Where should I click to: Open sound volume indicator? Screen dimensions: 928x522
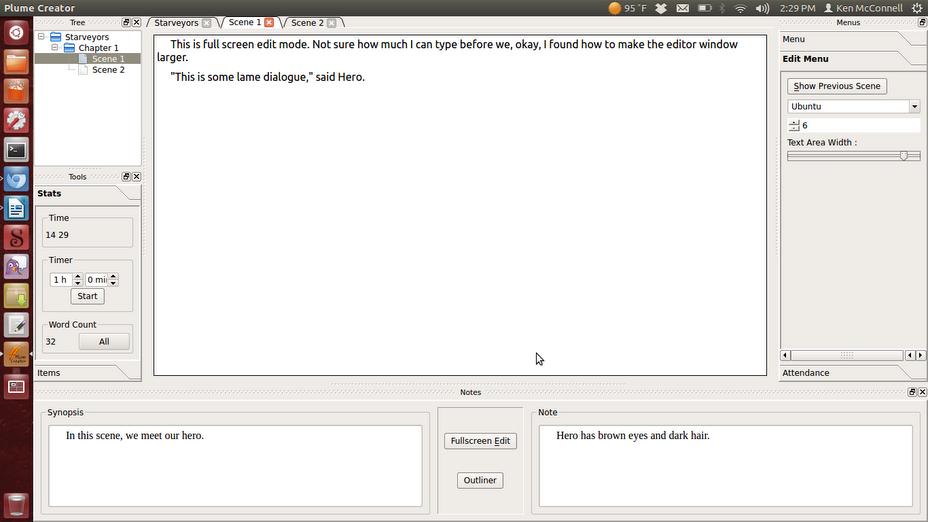(x=762, y=8)
